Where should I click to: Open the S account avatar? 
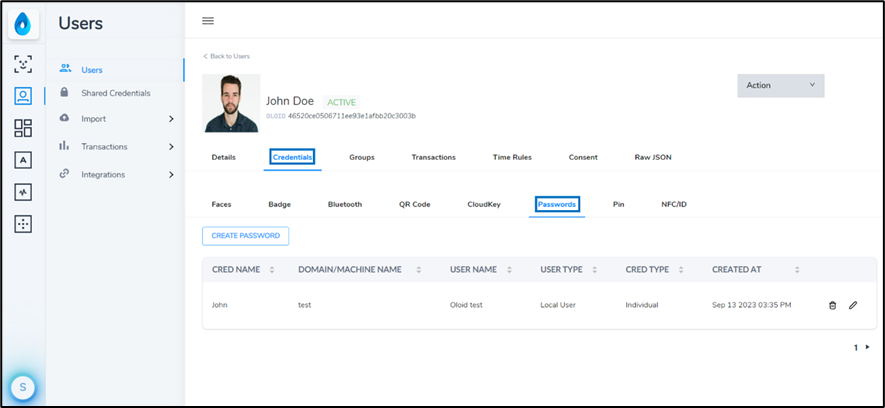pyautogui.click(x=23, y=387)
